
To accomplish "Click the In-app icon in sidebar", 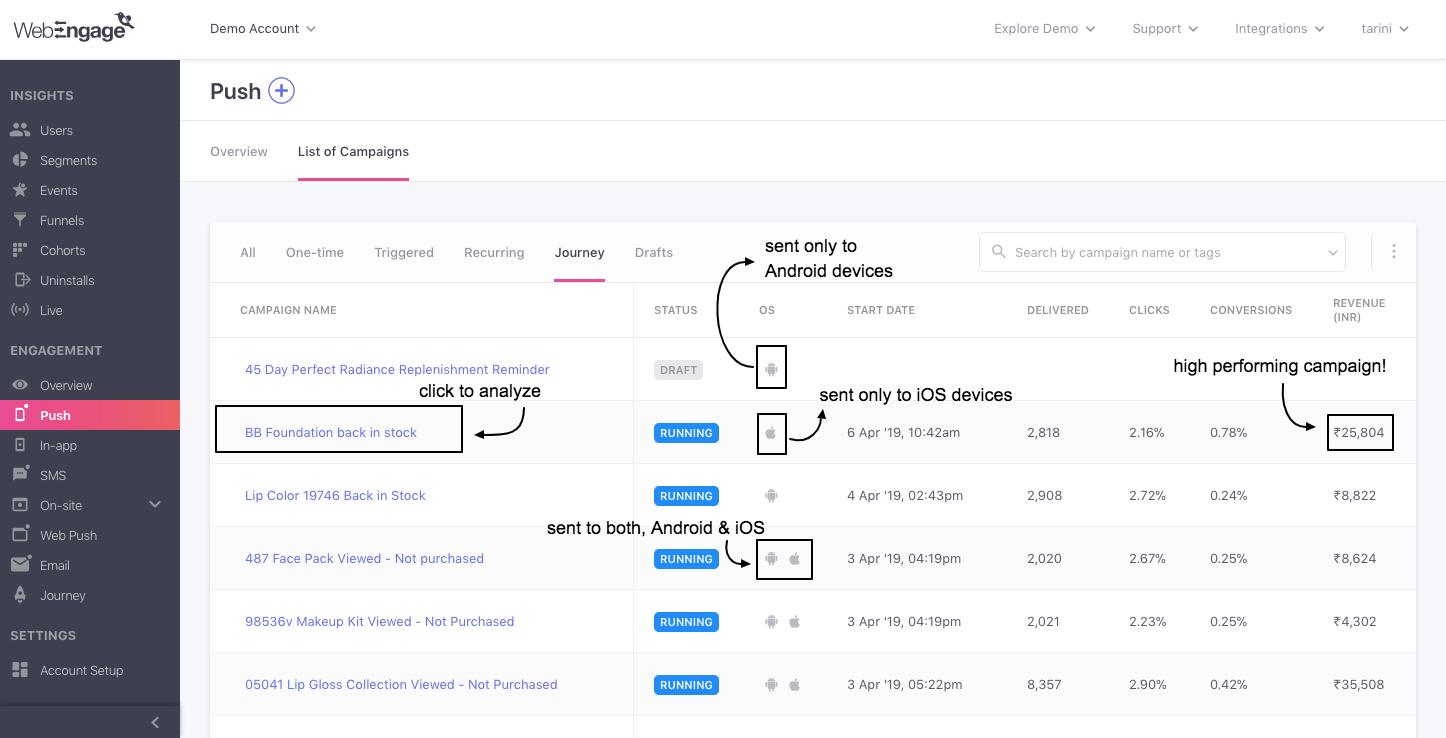I will coord(19,445).
